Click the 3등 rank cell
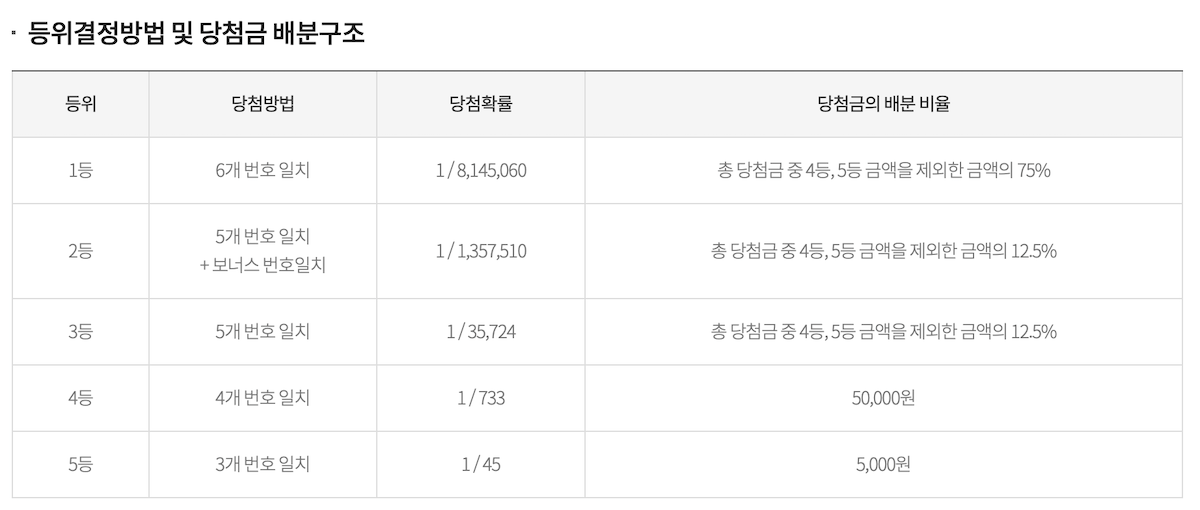This screenshot has height=510, width=1200. point(80,332)
